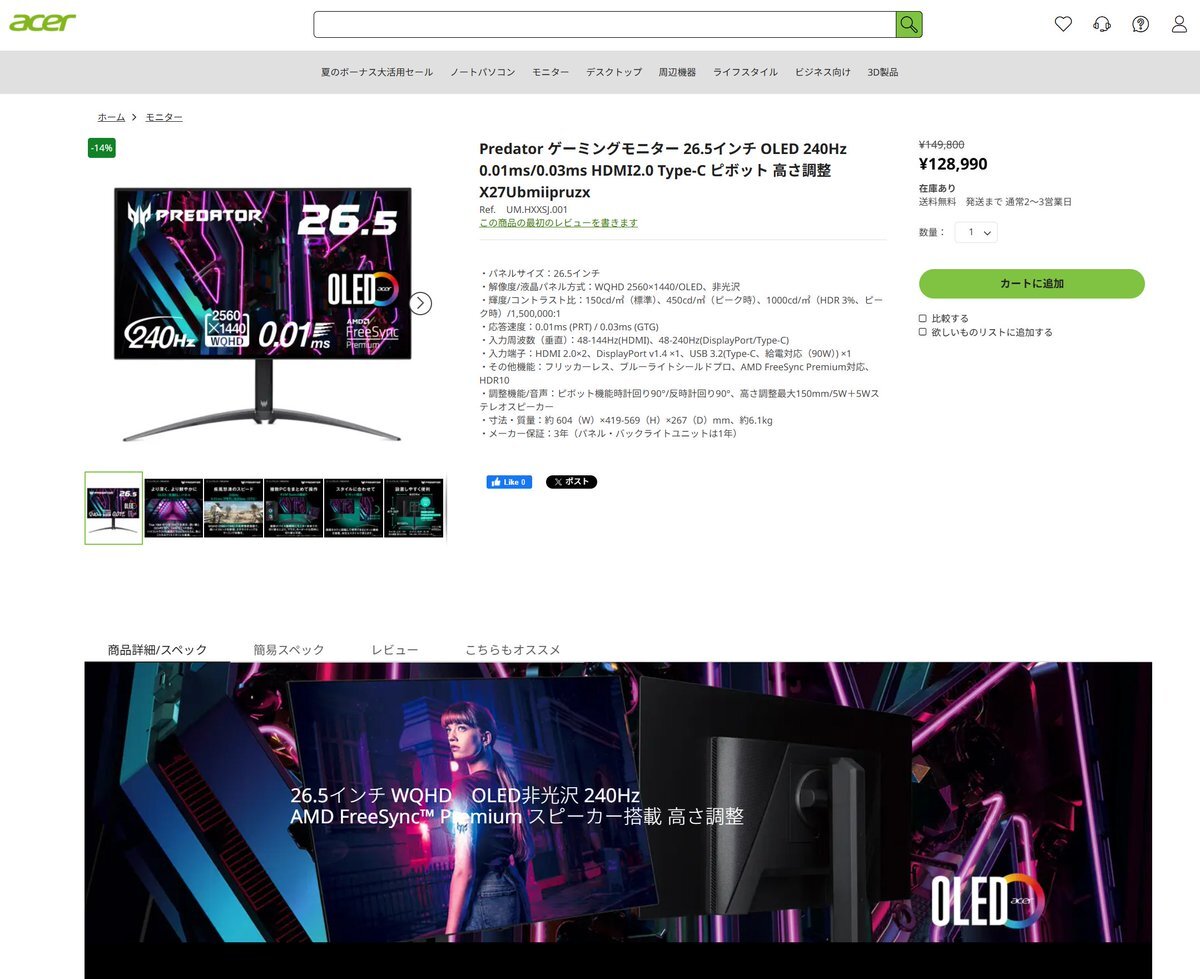Click the product title starting with Predator ゲーミングモニター
Viewport: 1200px width, 979px height.
coord(663,170)
